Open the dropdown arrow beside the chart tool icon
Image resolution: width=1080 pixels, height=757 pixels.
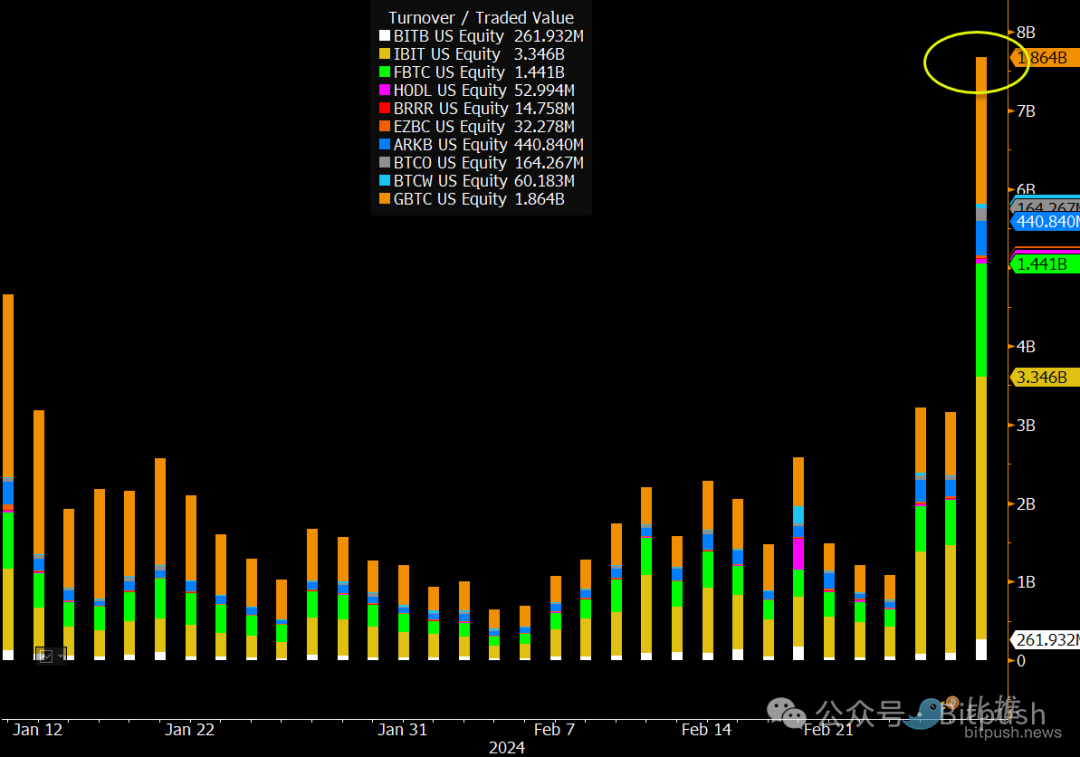tap(59, 655)
